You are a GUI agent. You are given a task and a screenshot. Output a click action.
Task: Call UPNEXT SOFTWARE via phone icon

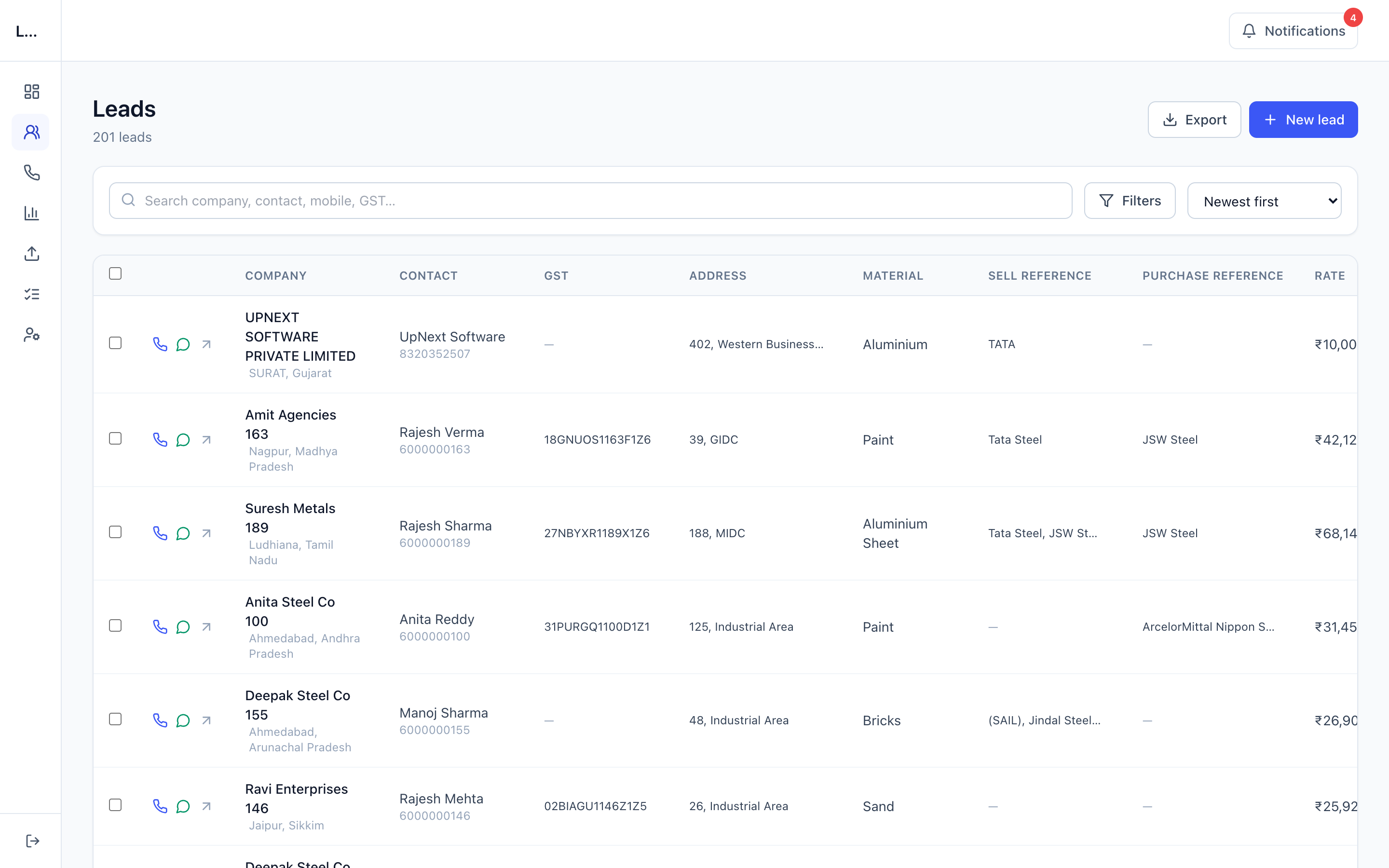160,344
